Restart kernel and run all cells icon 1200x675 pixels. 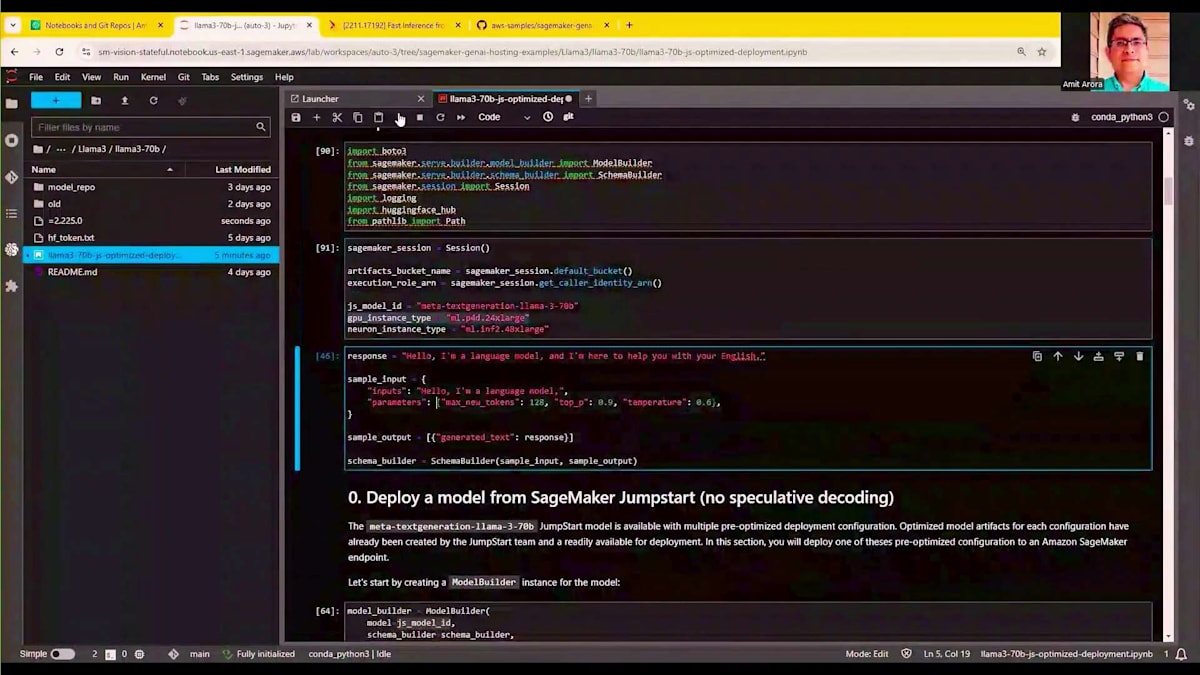[461, 117]
